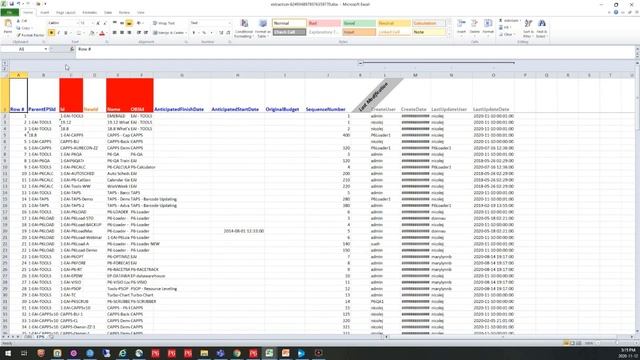Toggle Middle Align
This screenshot has width=640, height=360.
click(x=122, y=23)
